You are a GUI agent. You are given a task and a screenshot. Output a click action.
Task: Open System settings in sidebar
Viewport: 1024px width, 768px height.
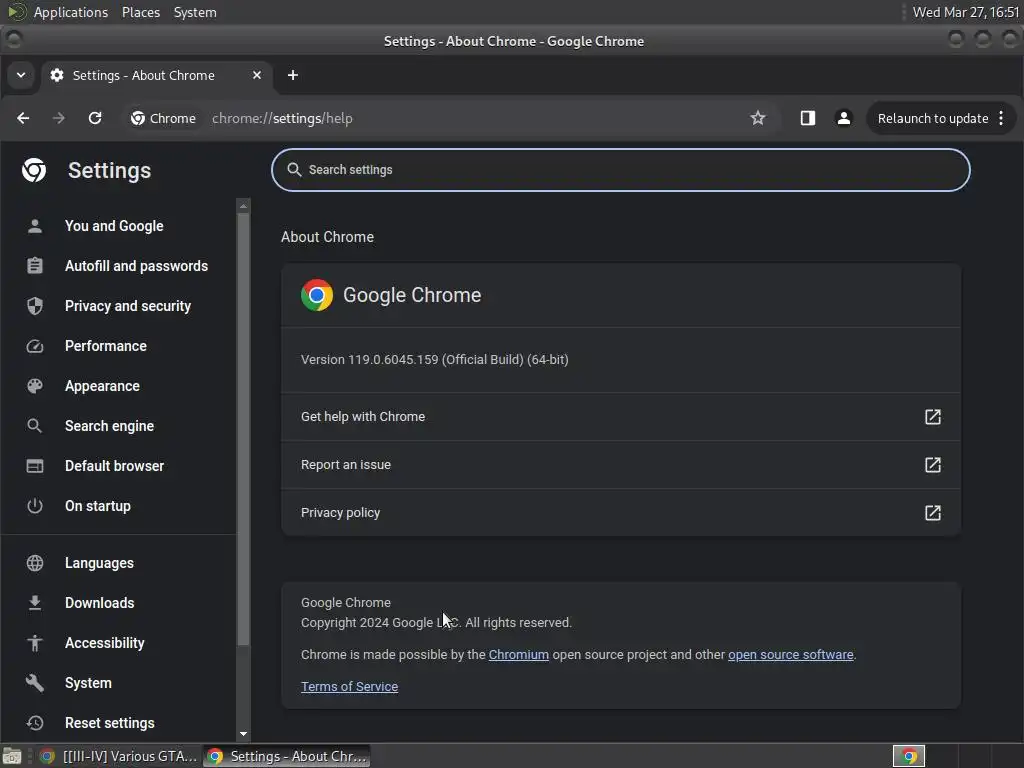(x=88, y=683)
